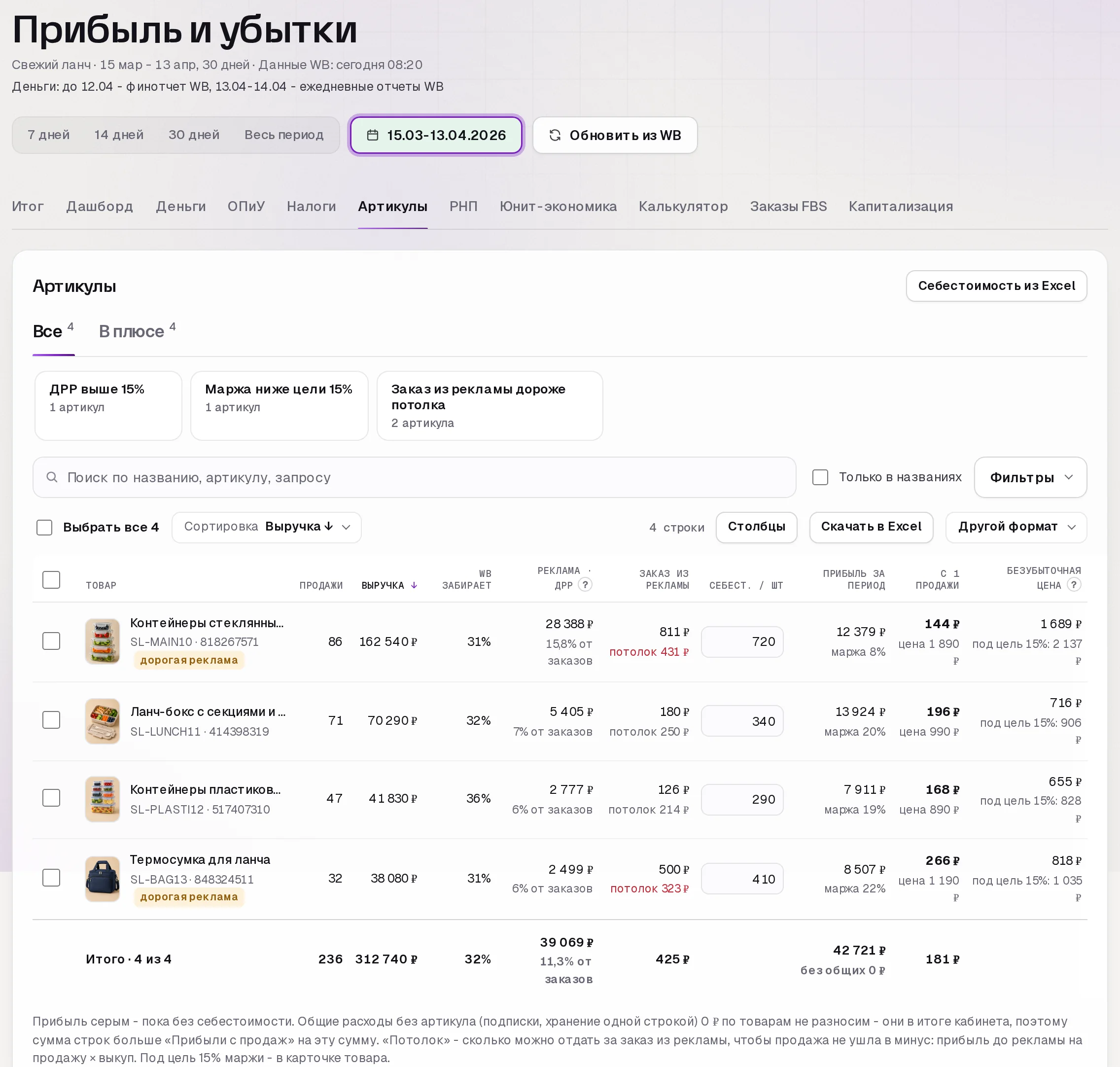The height and width of the screenshot is (1067, 1120).
Task: Open glass containers product thumbnail
Action: [x=103, y=641]
